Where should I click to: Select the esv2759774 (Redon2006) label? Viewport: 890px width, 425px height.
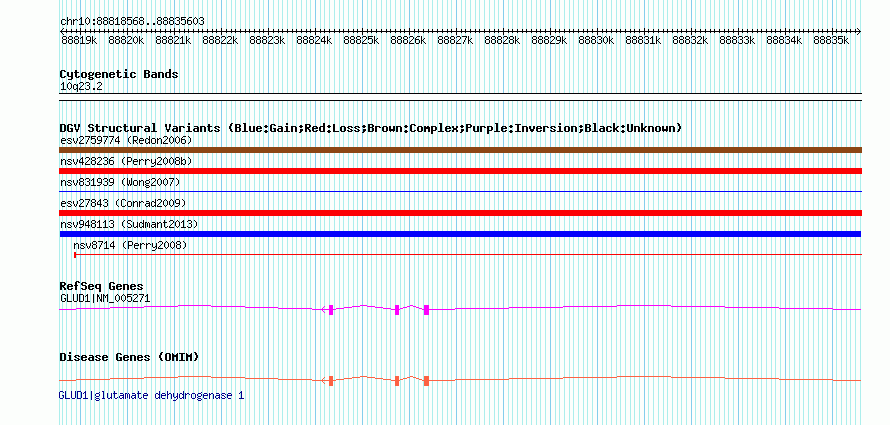126,140
